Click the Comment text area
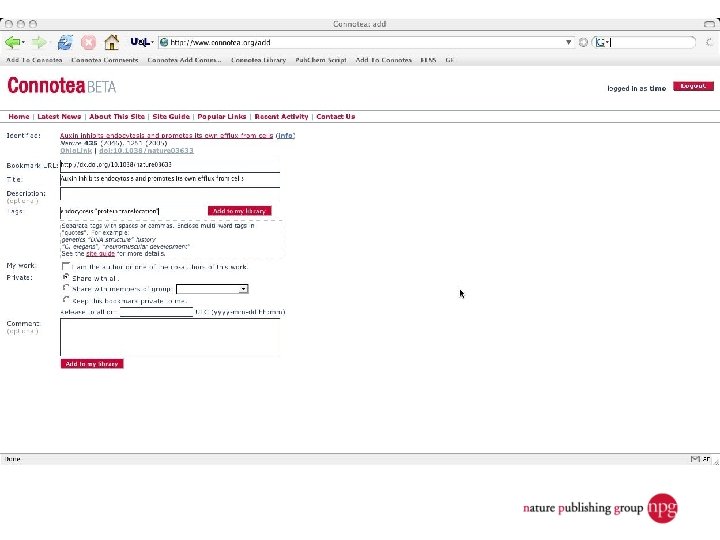Viewport: 720px width, 540px height. tap(170, 337)
